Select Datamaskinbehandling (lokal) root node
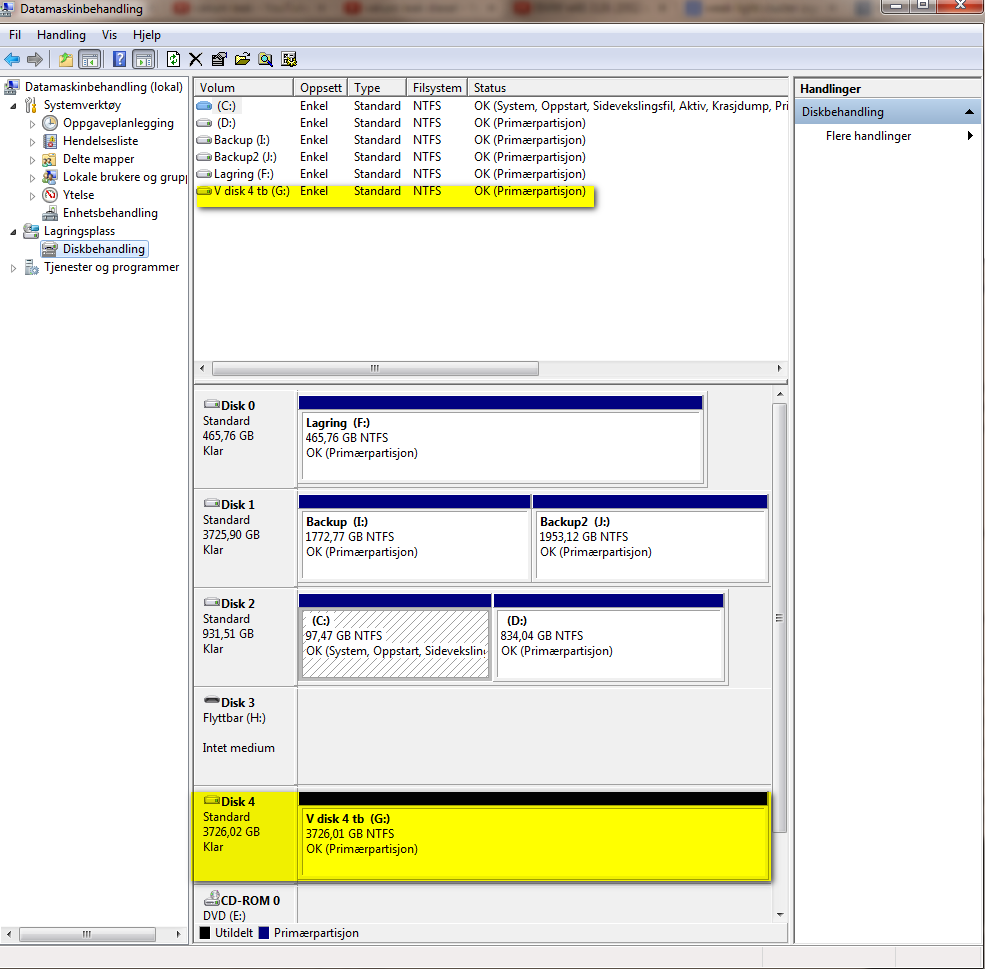This screenshot has height=969, width=985. 104,87
